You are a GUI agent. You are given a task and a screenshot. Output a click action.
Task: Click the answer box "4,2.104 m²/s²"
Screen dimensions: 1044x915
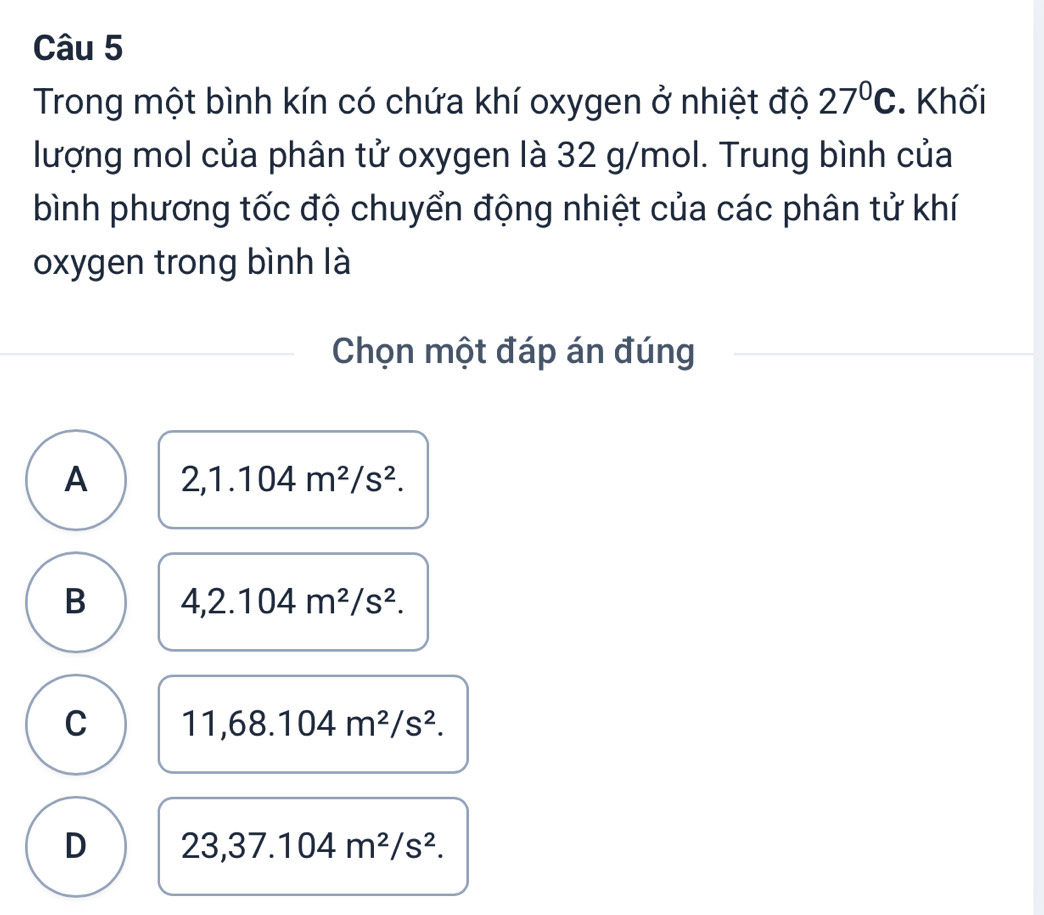(293, 602)
